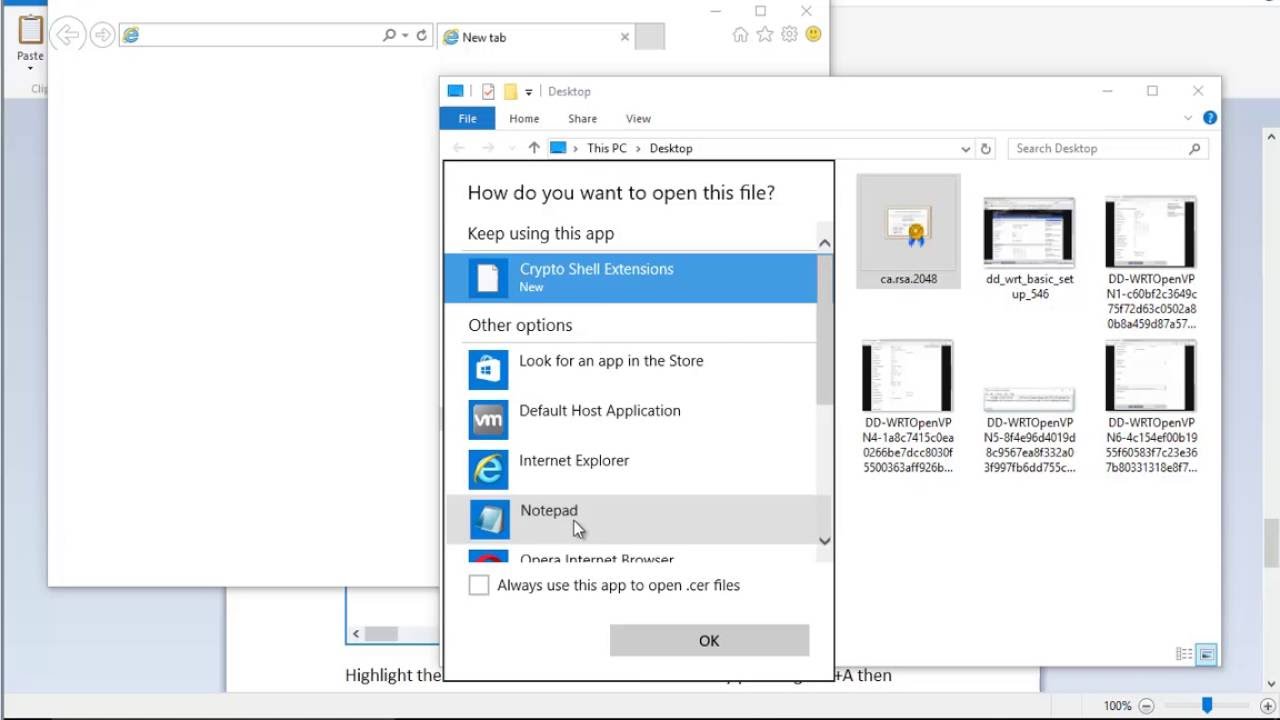Click New folder icon in quick access toolbar

point(510,91)
